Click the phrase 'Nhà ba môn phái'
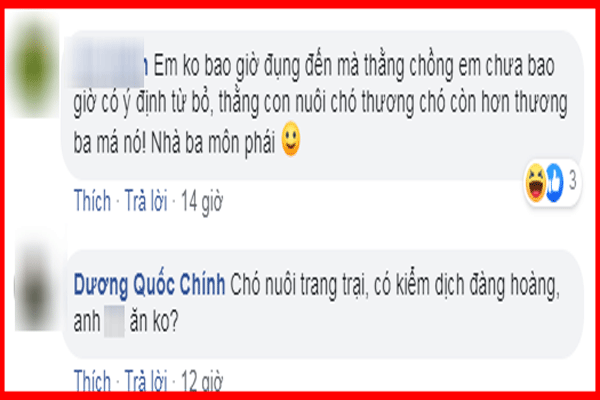Image resolution: width=600 pixels, height=400 pixels. click(213, 143)
